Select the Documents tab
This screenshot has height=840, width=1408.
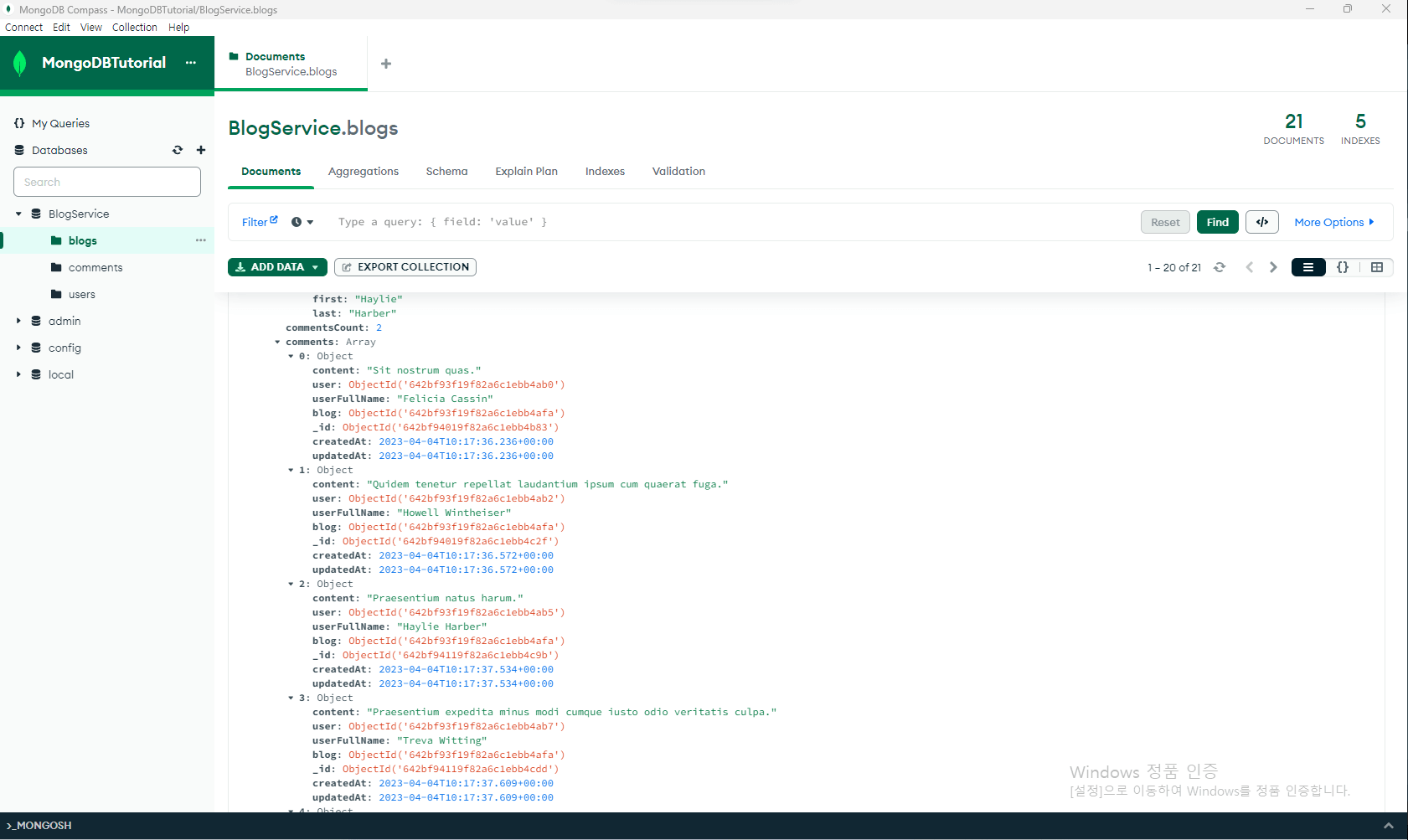point(271,171)
